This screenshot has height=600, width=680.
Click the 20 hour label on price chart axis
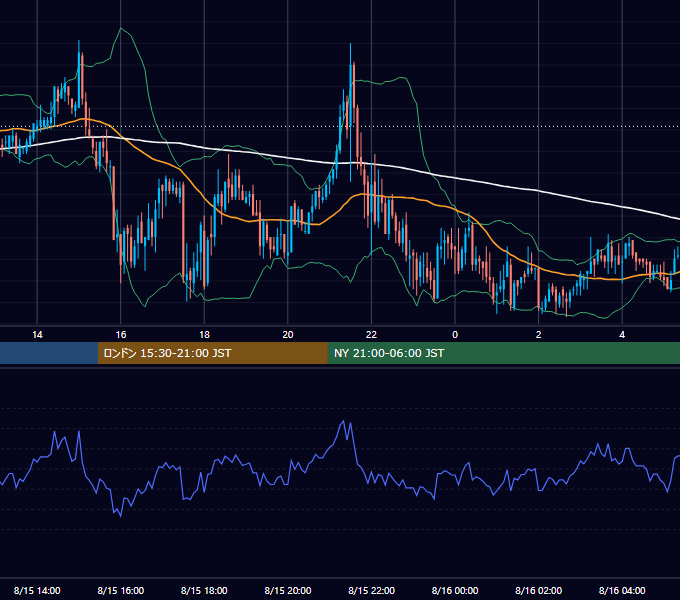[x=288, y=335]
